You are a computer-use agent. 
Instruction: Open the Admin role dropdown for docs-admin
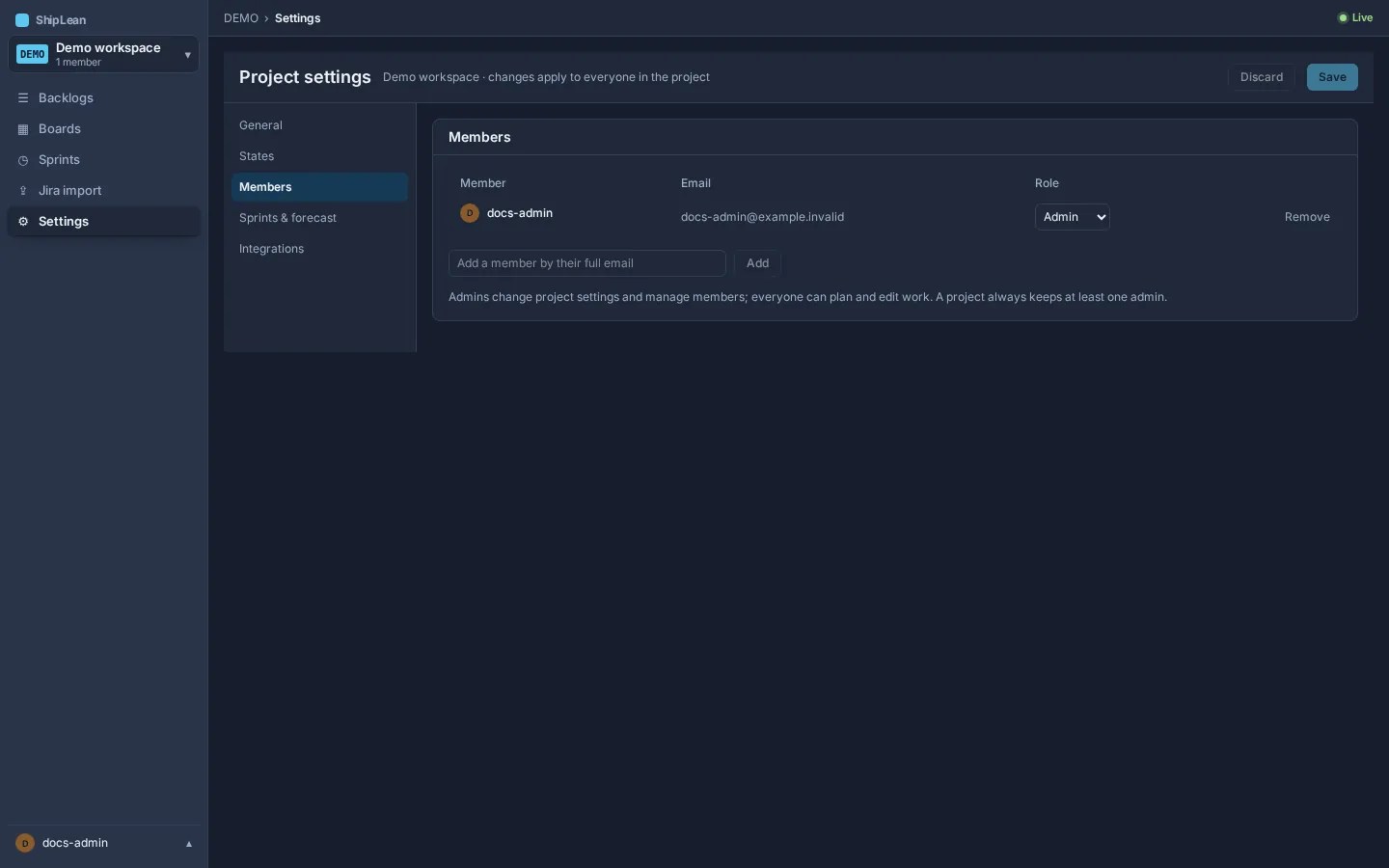coord(1073,217)
